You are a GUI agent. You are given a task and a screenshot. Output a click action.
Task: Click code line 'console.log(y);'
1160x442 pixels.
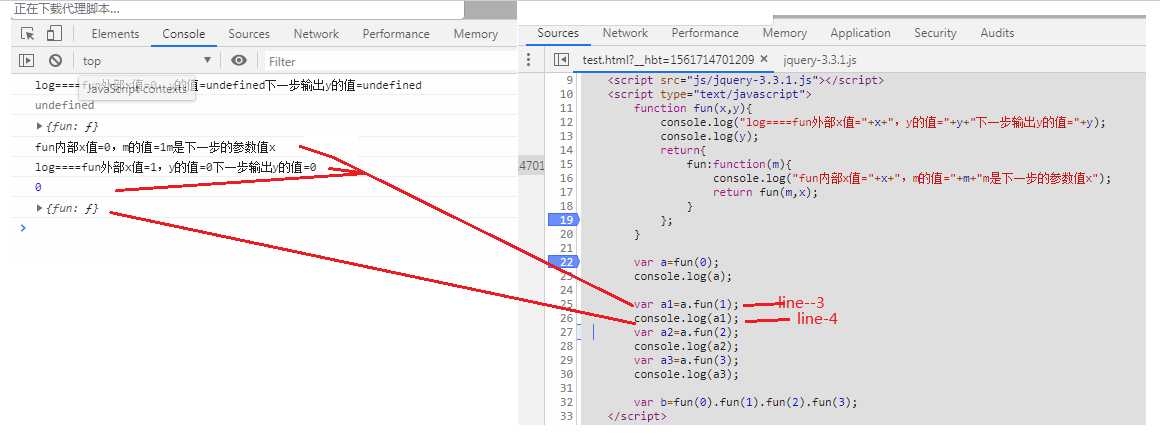click(x=709, y=136)
